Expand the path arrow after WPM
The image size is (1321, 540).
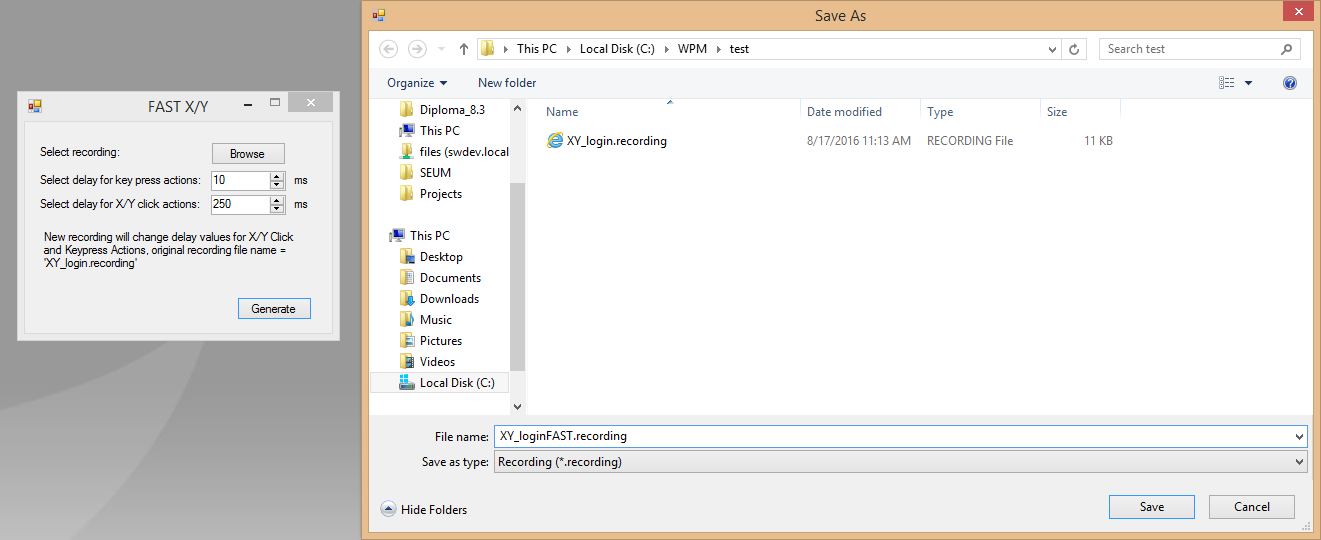[719, 49]
